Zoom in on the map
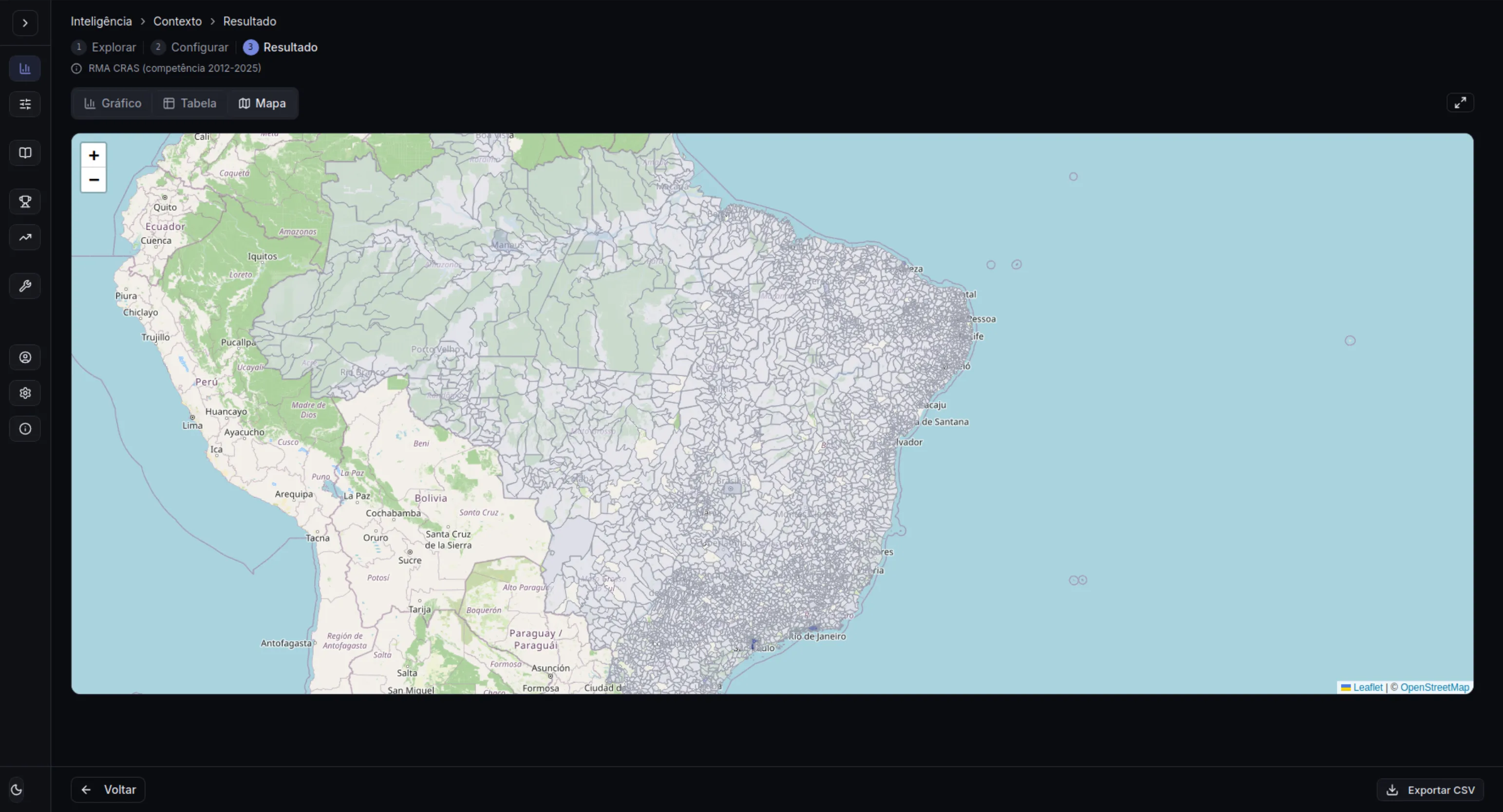Screen dimensions: 1503x812 tap(94, 156)
